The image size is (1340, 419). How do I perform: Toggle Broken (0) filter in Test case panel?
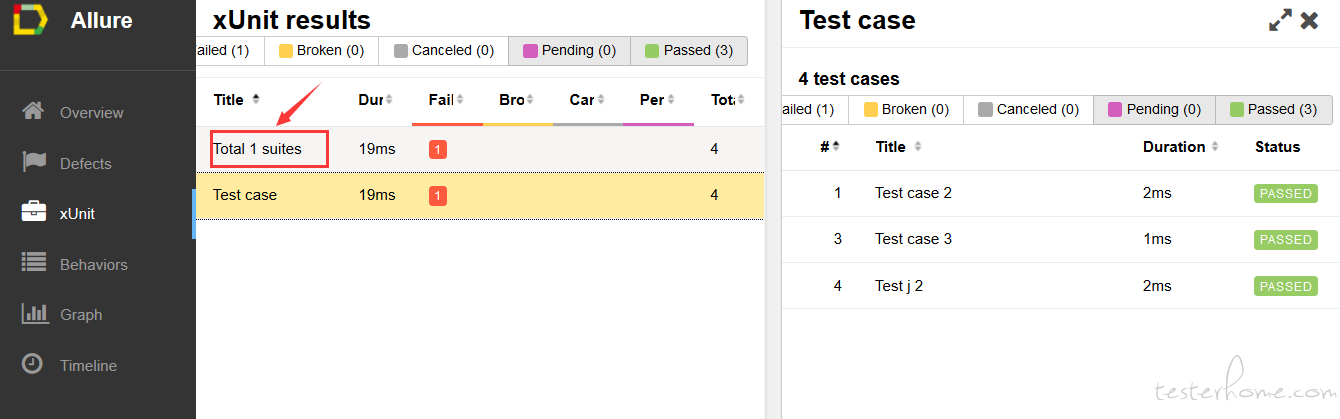tap(906, 110)
